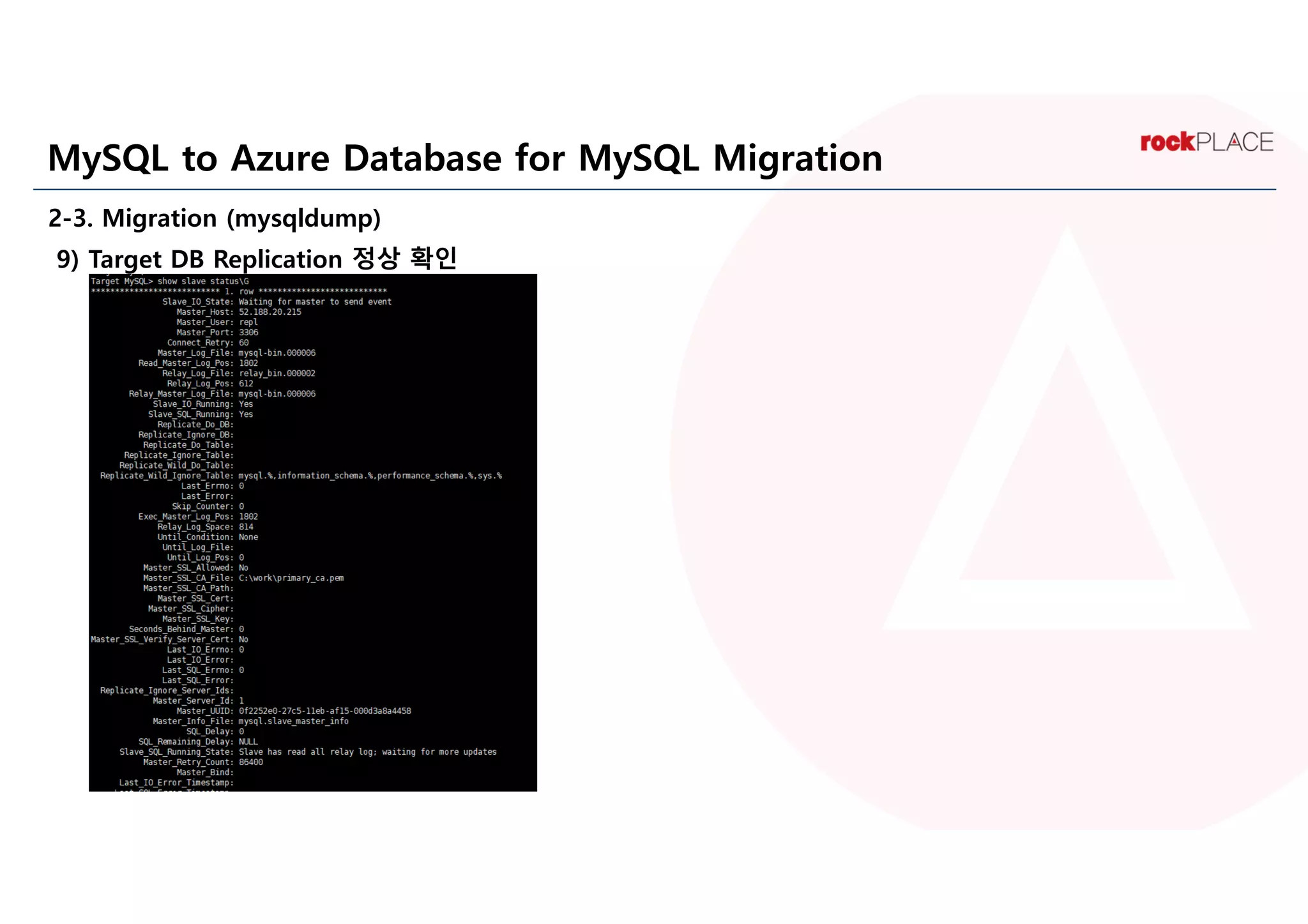Click the 'show slave status\G' command line
The width and height of the screenshot is (1308, 924).
pos(170,281)
